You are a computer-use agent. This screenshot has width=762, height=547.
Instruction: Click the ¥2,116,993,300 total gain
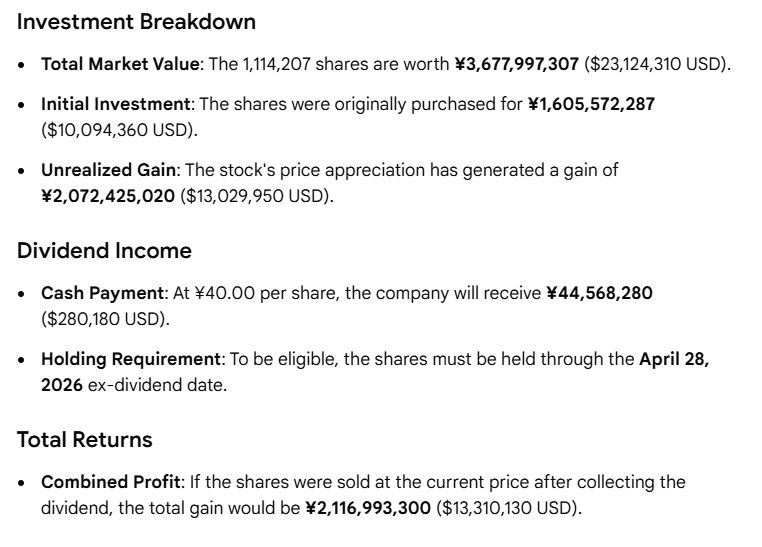pyautogui.click(x=368, y=508)
